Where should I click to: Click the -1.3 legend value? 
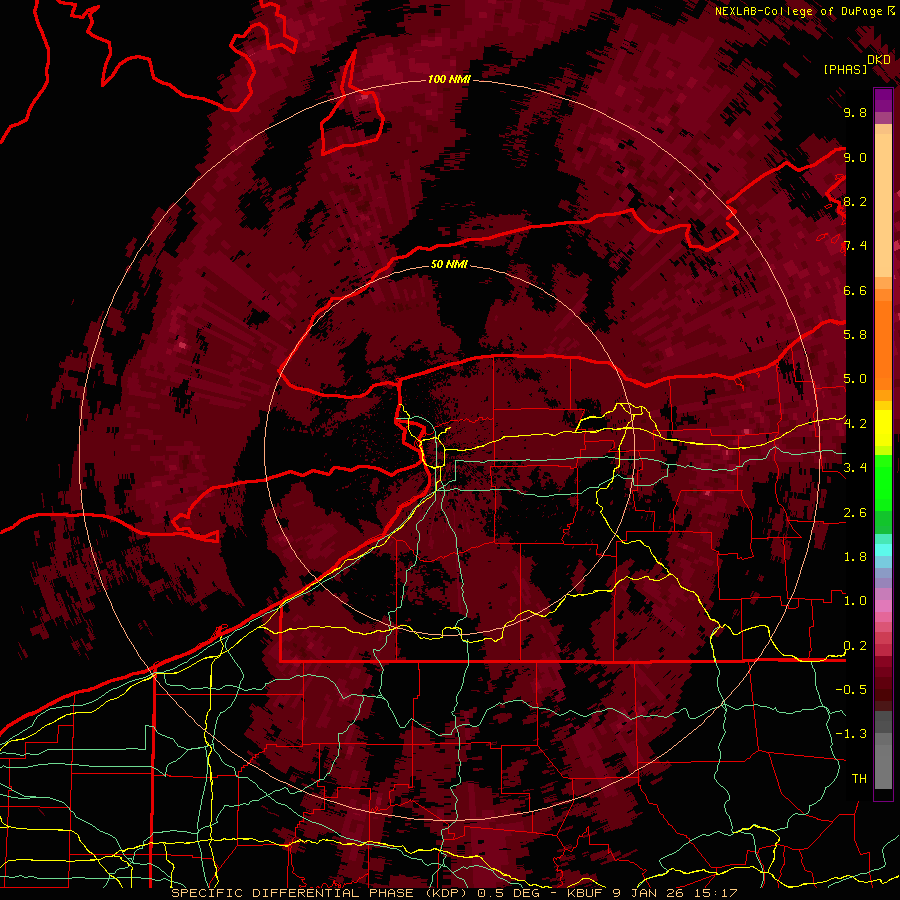851,734
